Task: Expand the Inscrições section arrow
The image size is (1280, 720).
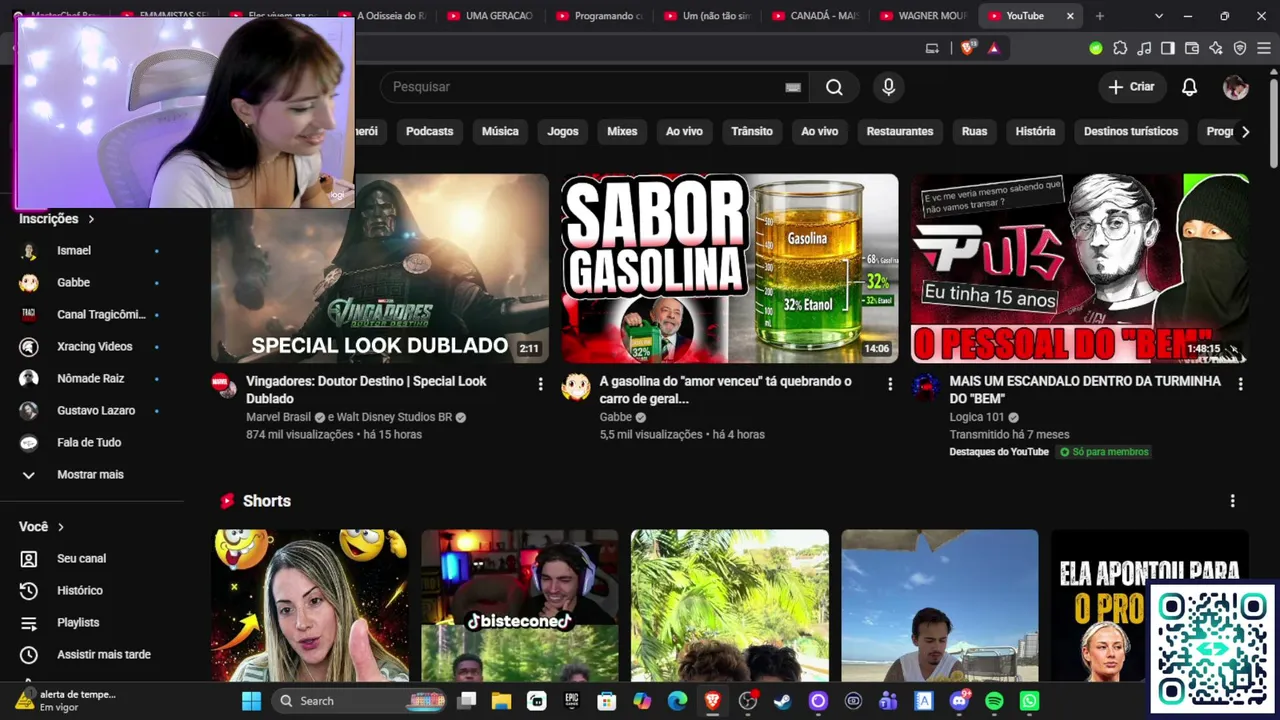Action: 91,219
